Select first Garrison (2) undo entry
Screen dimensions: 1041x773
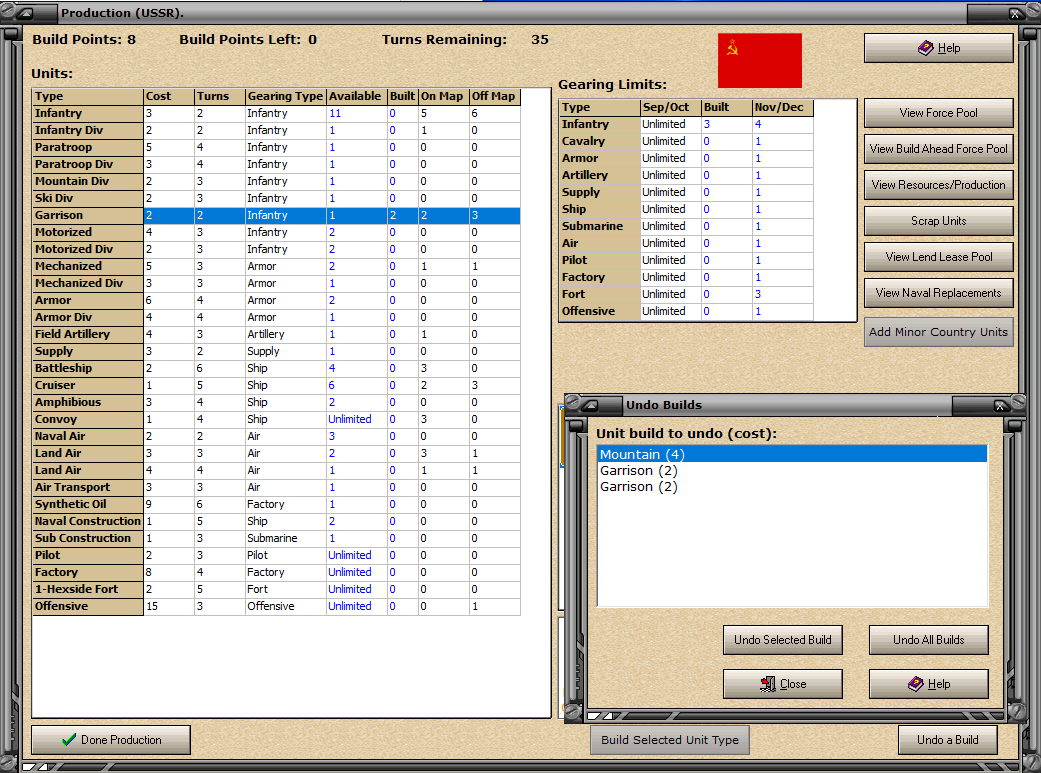tap(792, 471)
